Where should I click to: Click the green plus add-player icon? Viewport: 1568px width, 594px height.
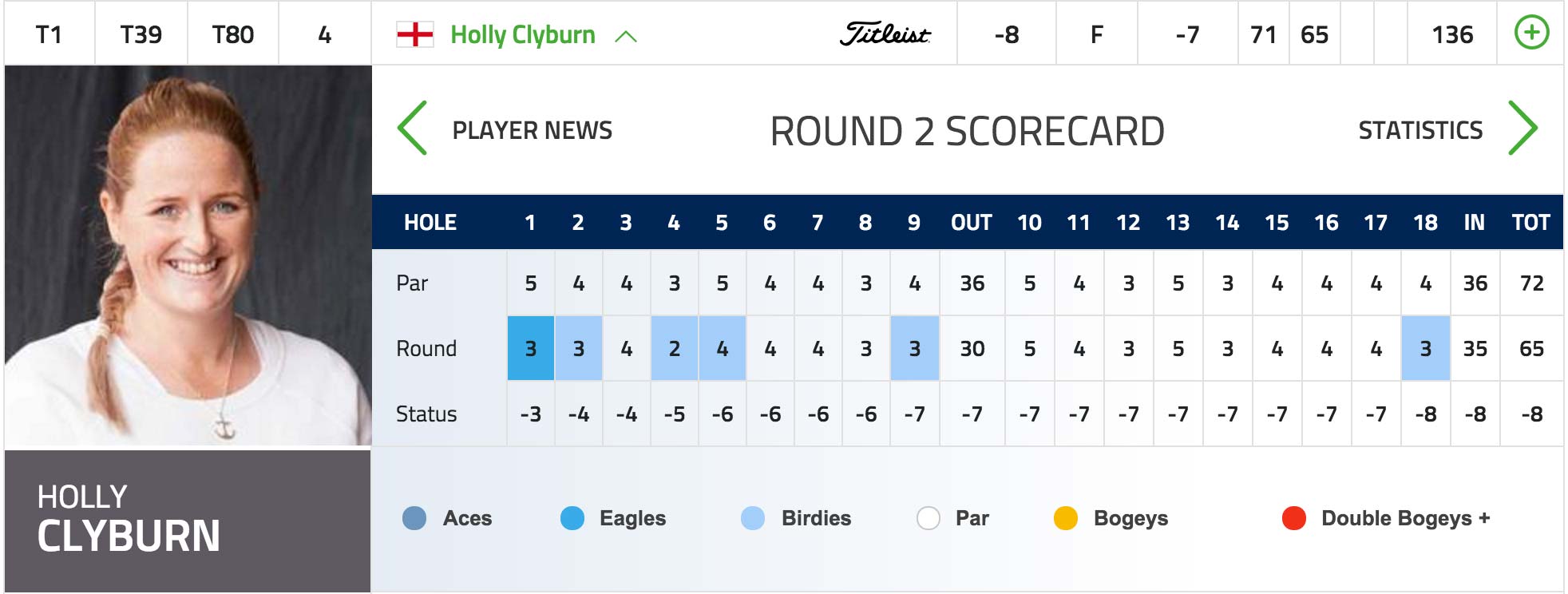click(x=1531, y=34)
